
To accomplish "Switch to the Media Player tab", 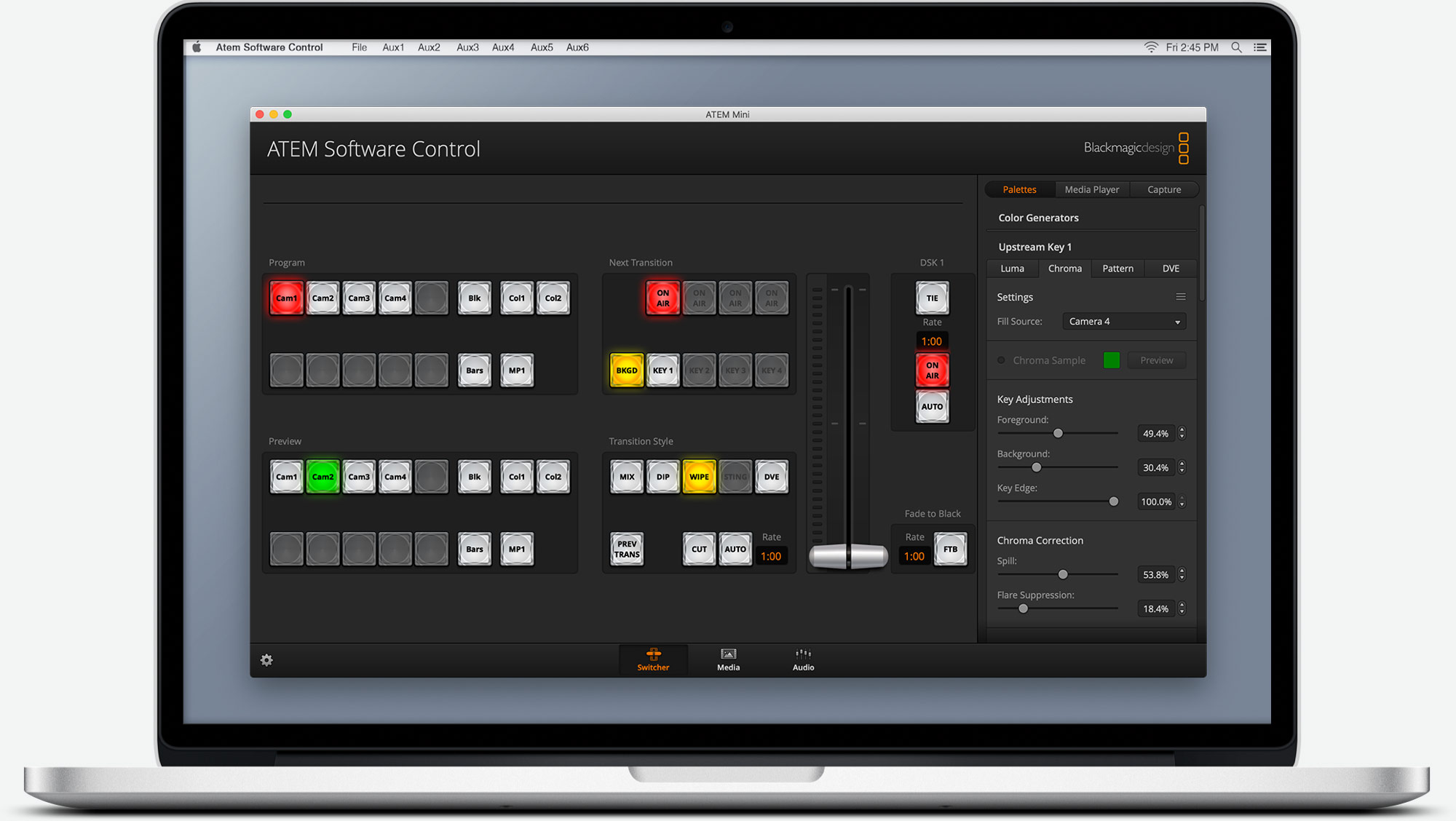I will coord(1092,189).
